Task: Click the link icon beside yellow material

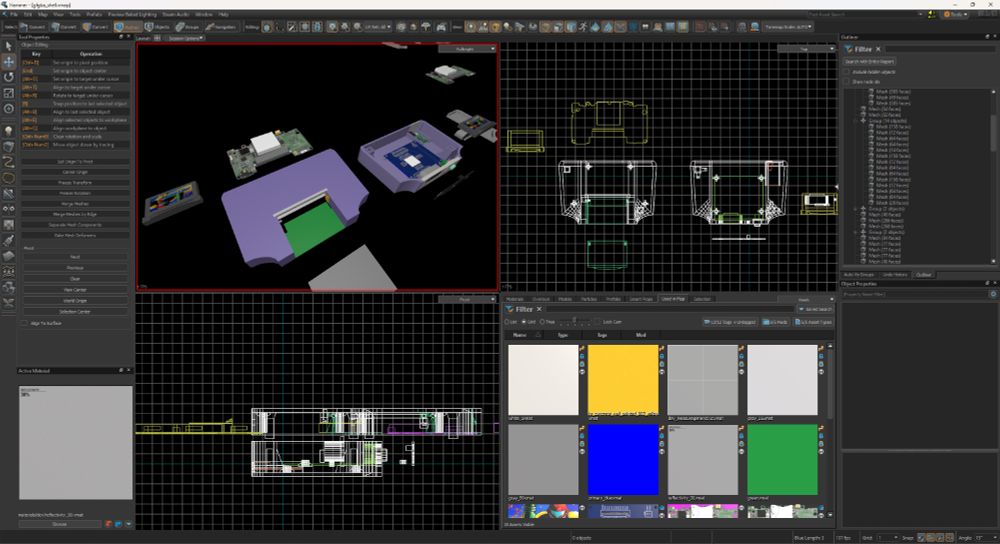Action: click(661, 349)
